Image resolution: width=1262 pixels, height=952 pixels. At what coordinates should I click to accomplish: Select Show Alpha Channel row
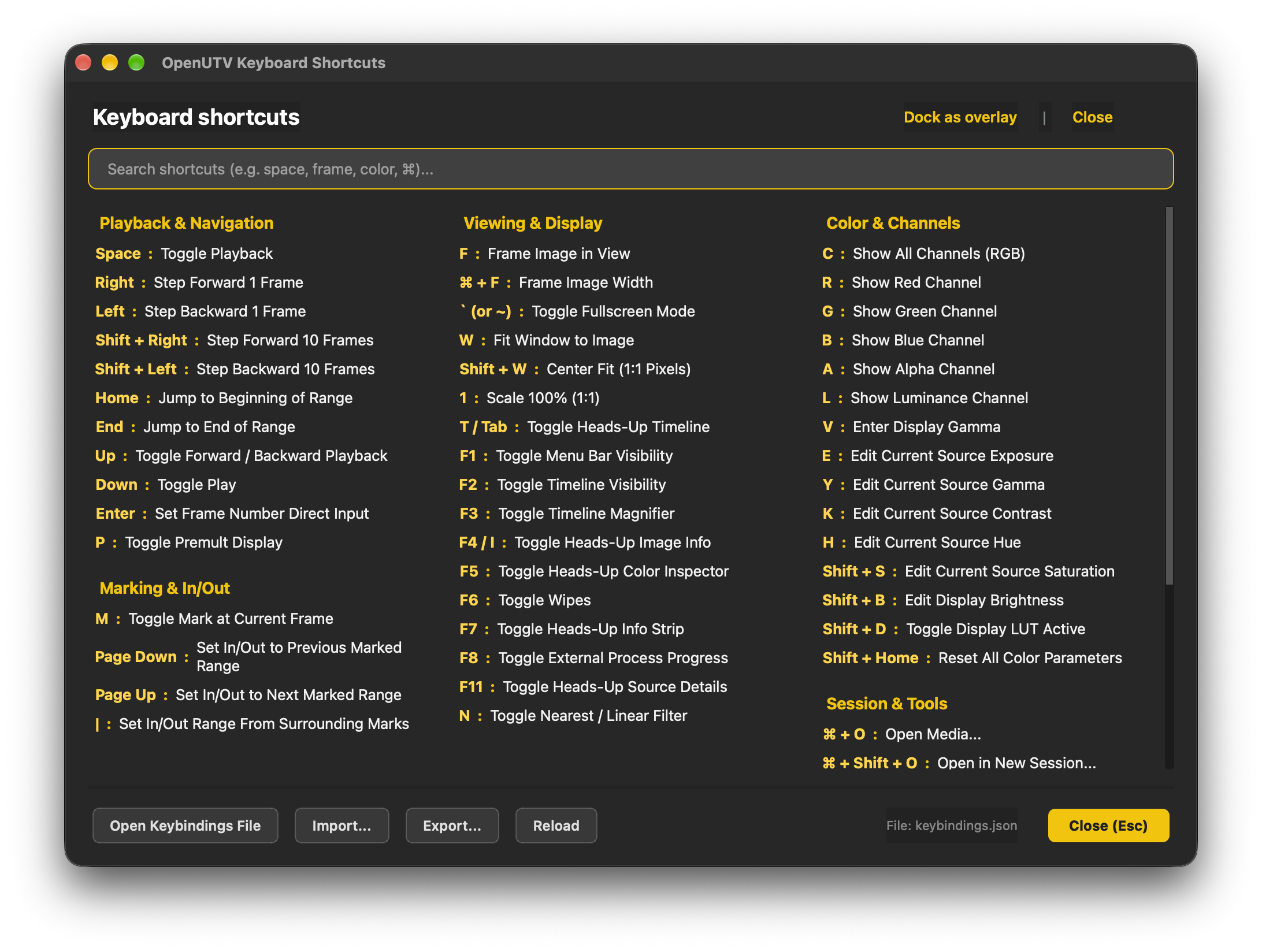pos(908,369)
